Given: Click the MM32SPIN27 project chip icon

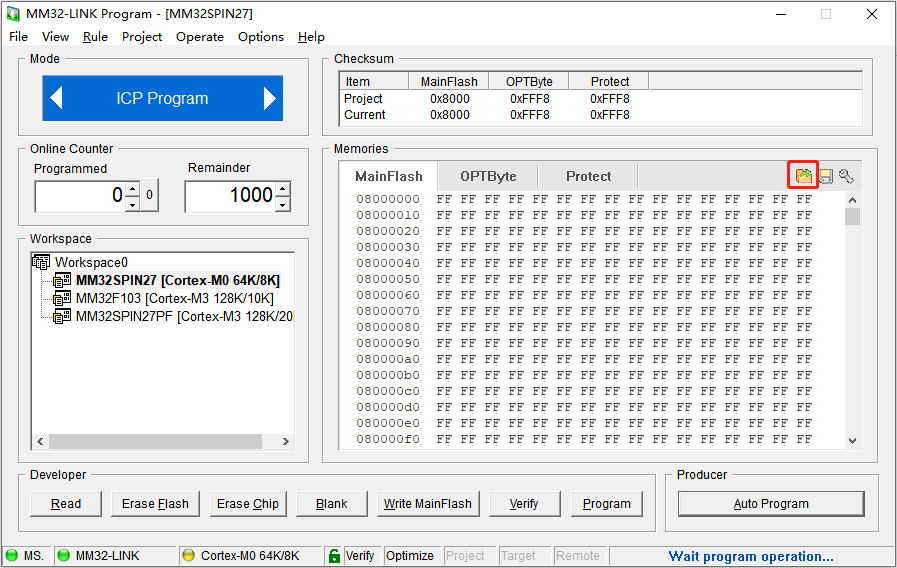Looking at the screenshot, I should [62, 280].
